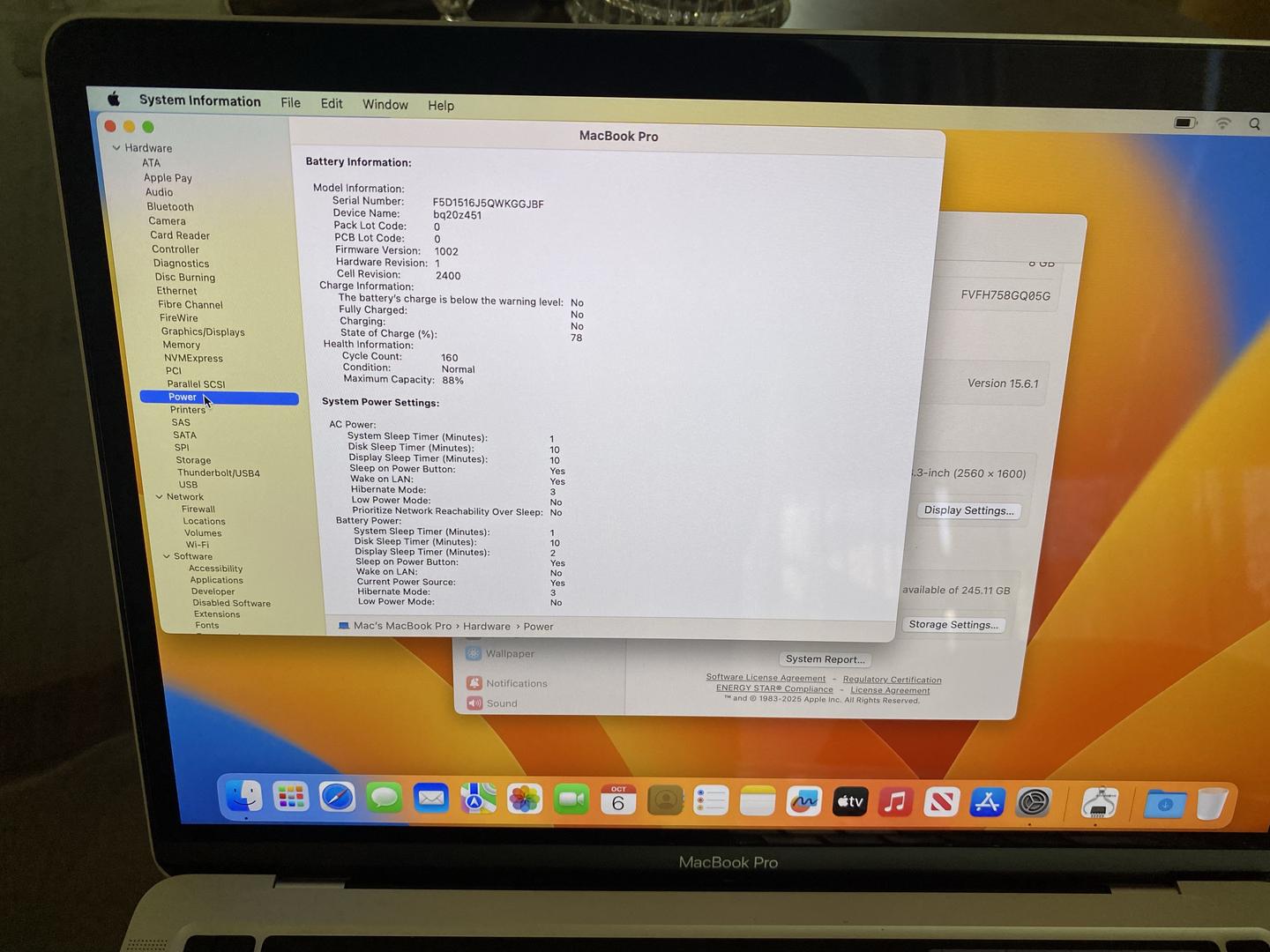Select Thunderbolt/USB4 in the Hardware list
Viewport: 1270px width, 952px height.
(219, 472)
